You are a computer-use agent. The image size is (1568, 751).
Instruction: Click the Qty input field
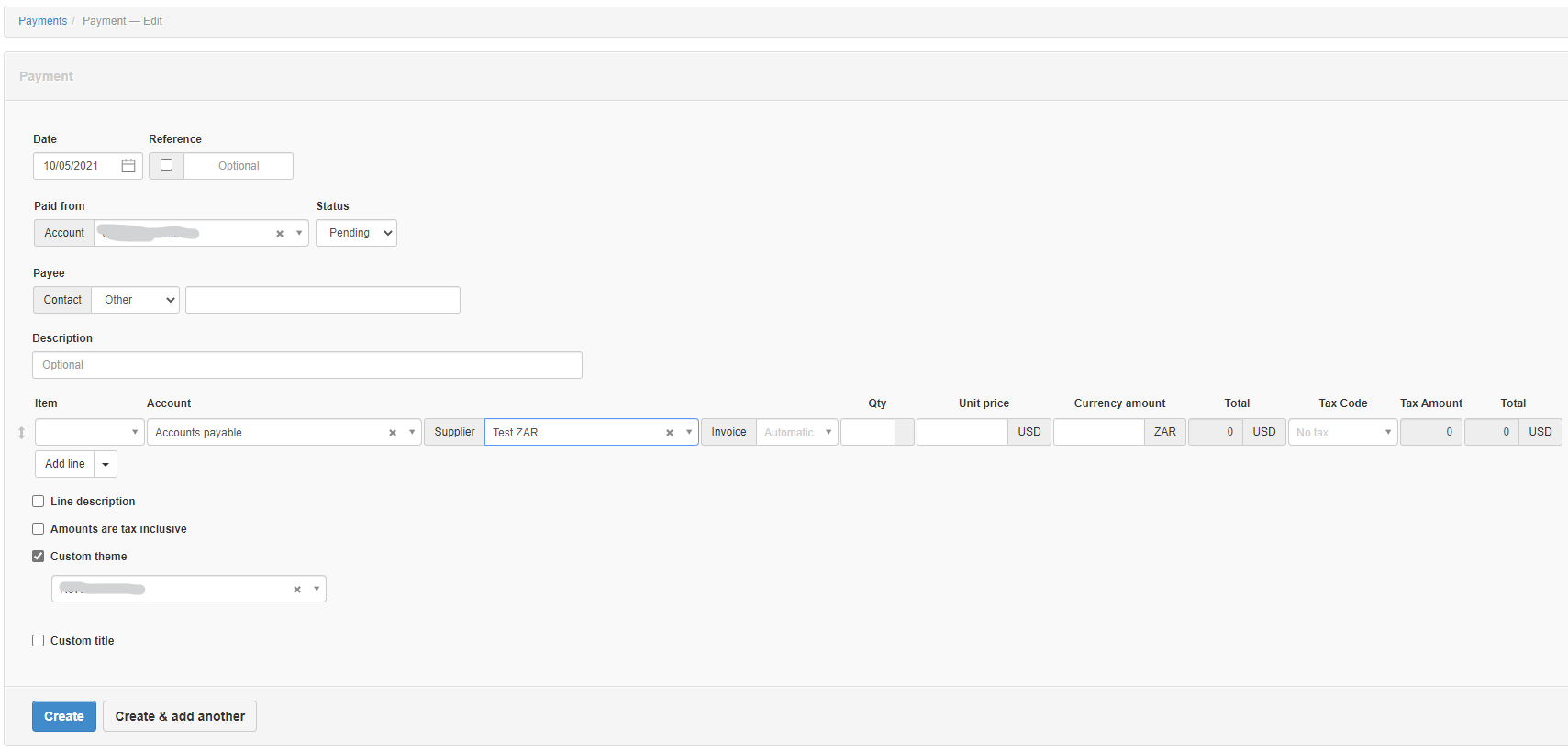click(868, 432)
